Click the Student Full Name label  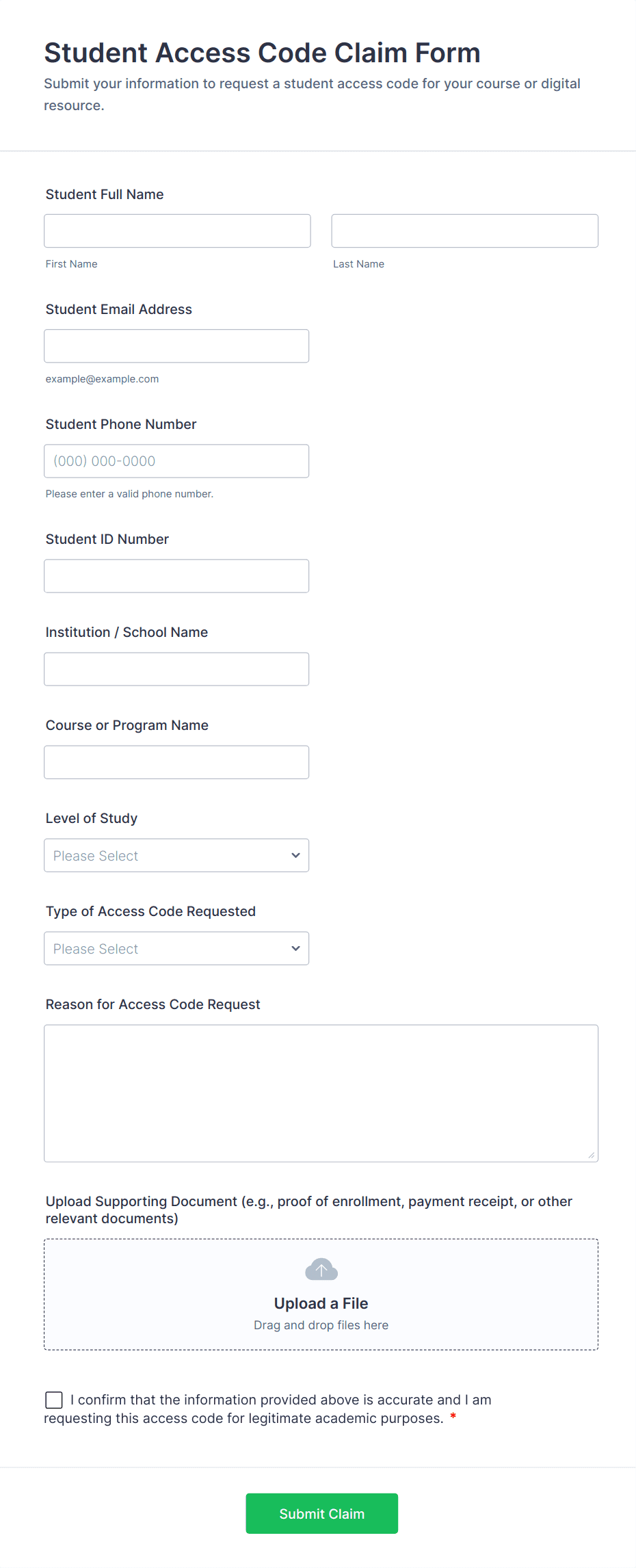pyautogui.click(x=105, y=194)
